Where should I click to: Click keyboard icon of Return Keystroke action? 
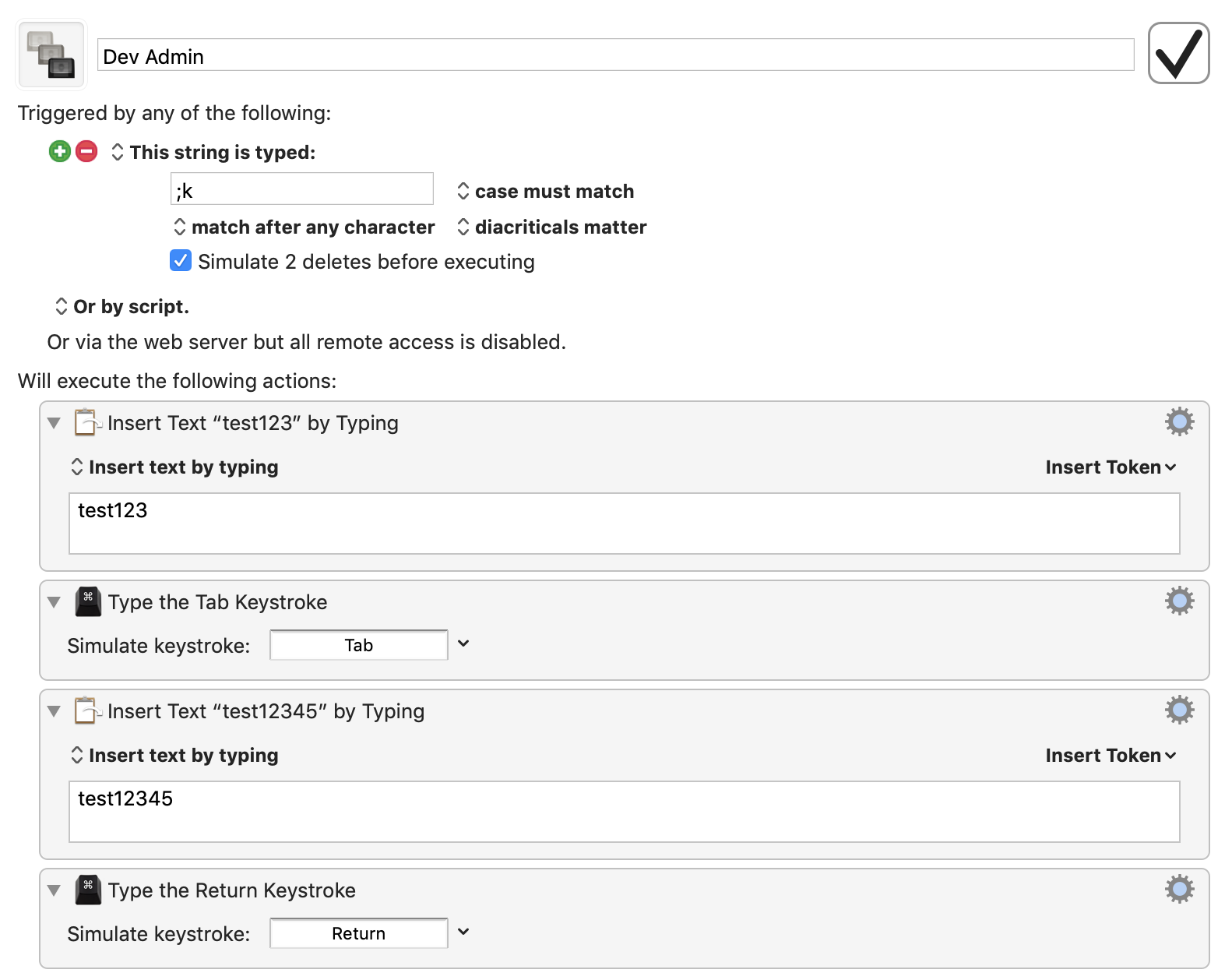pos(88,890)
